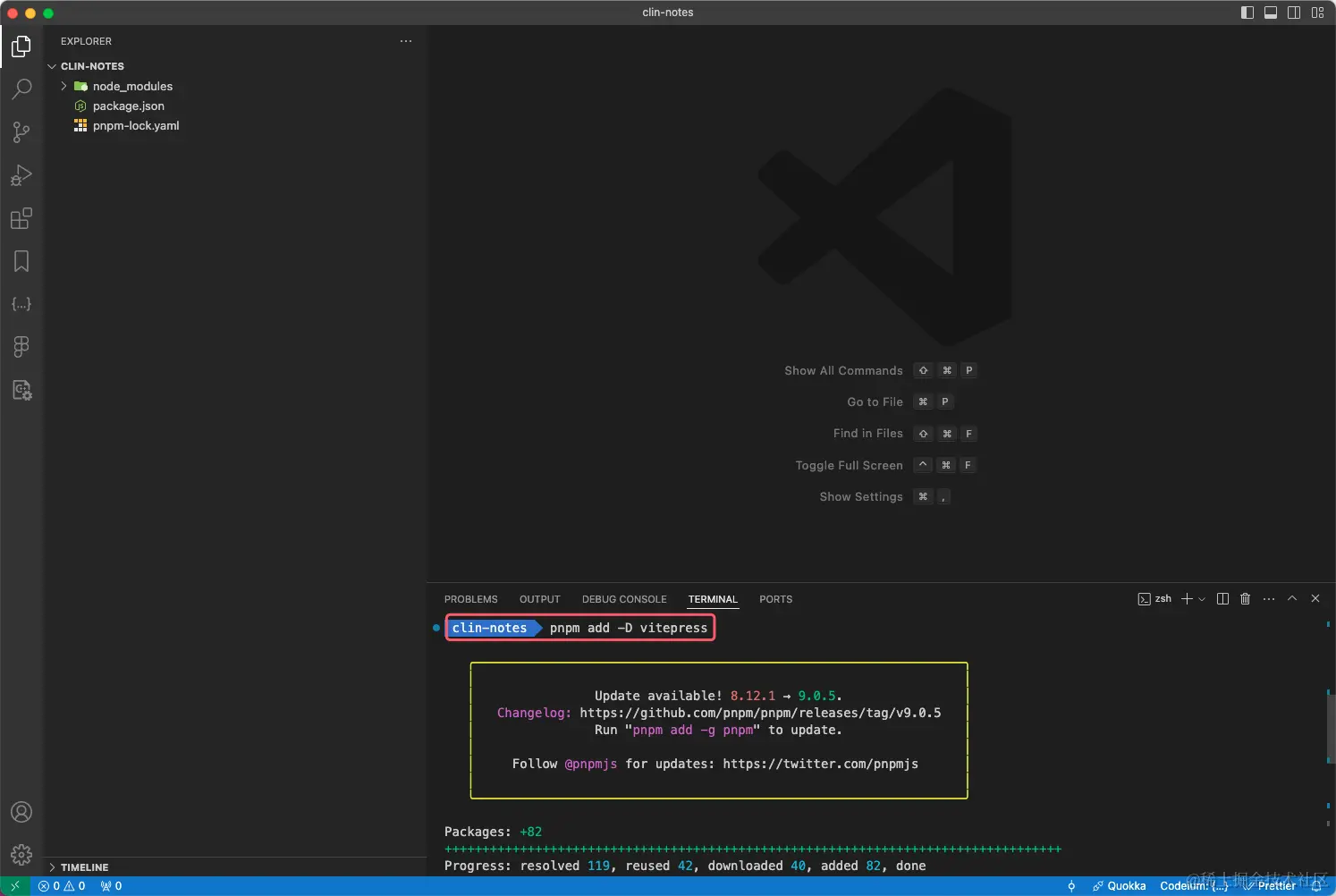
Task: Open the bottom activity bar extension icon above Accounts
Action: 21,390
